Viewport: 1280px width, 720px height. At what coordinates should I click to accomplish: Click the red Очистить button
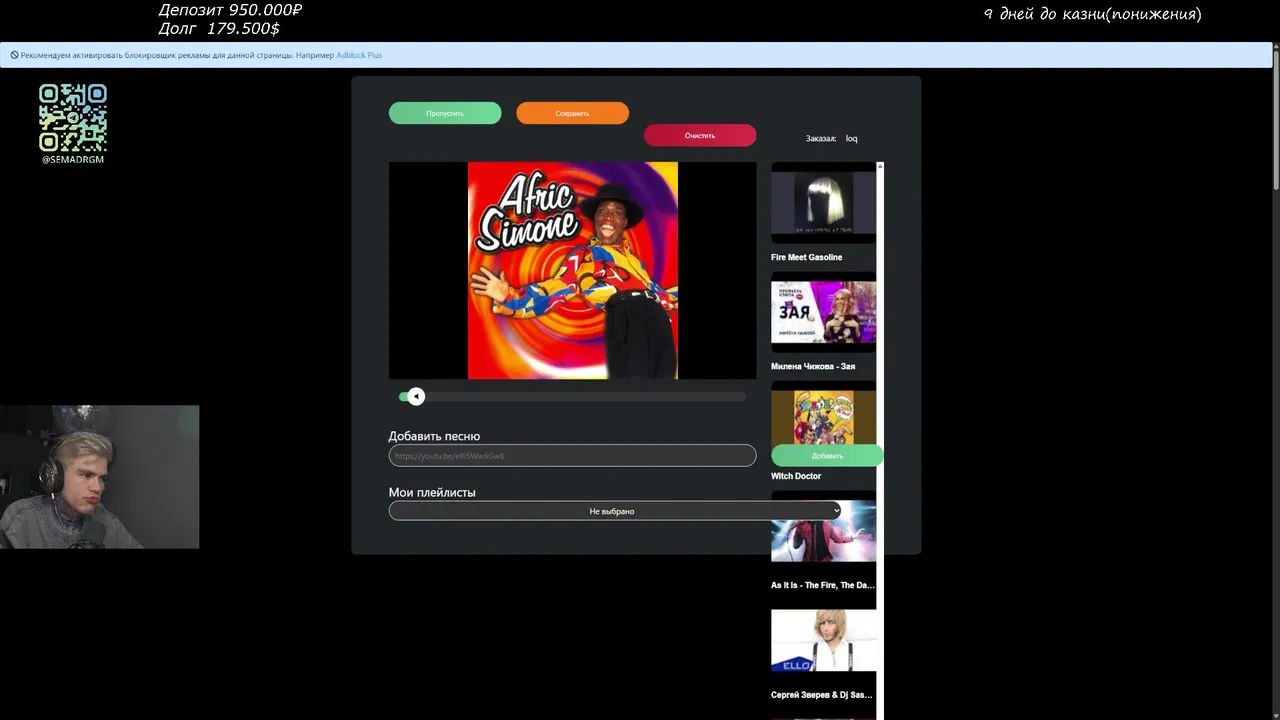coord(700,135)
